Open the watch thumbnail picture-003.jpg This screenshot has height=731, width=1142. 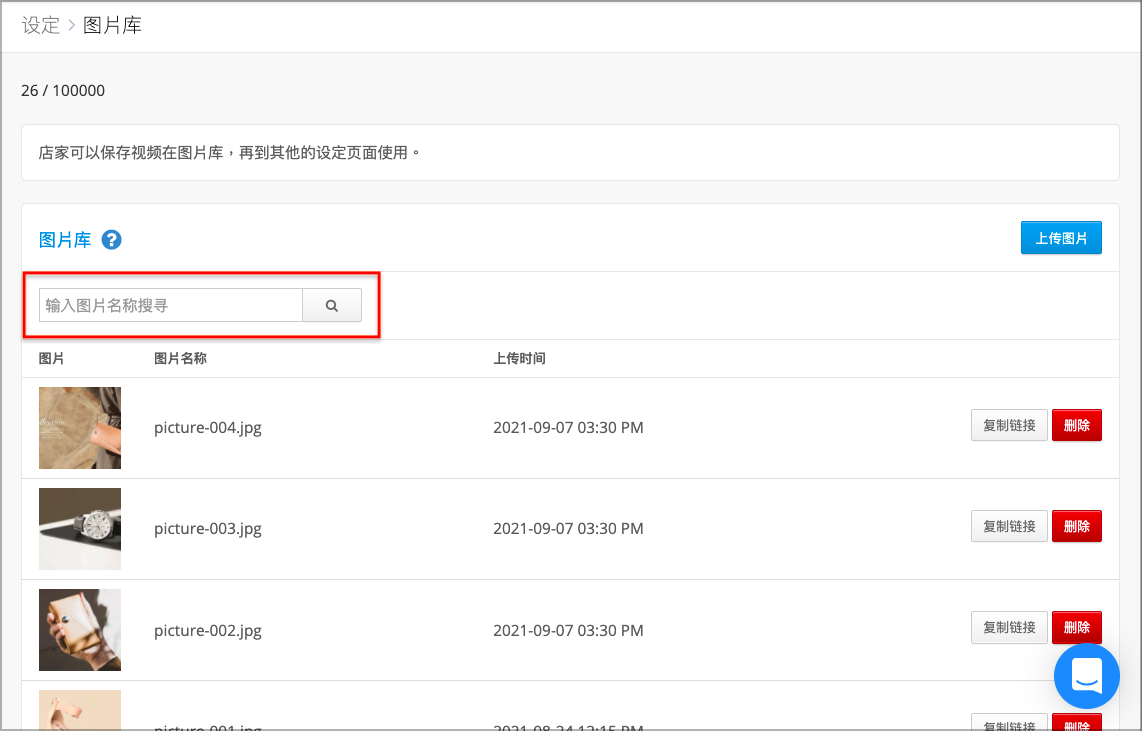click(x=80, y=529)
